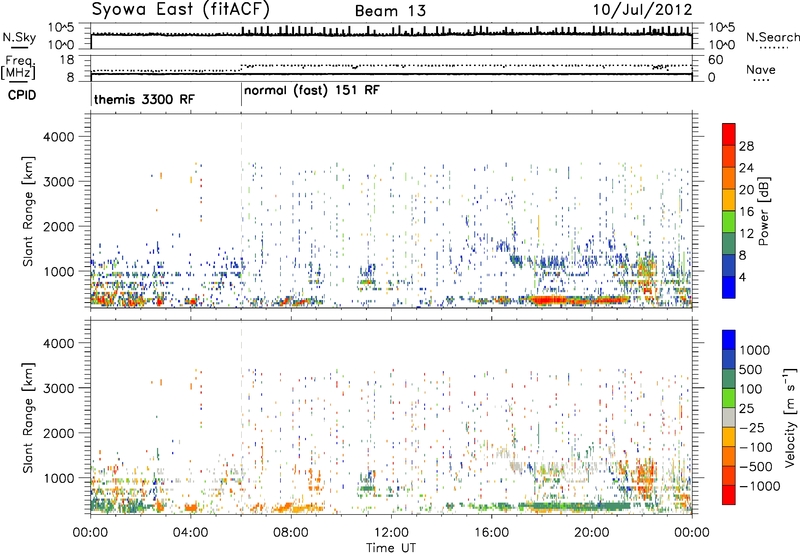Click the '-25' tick on the Velocity colorbar

752,428
